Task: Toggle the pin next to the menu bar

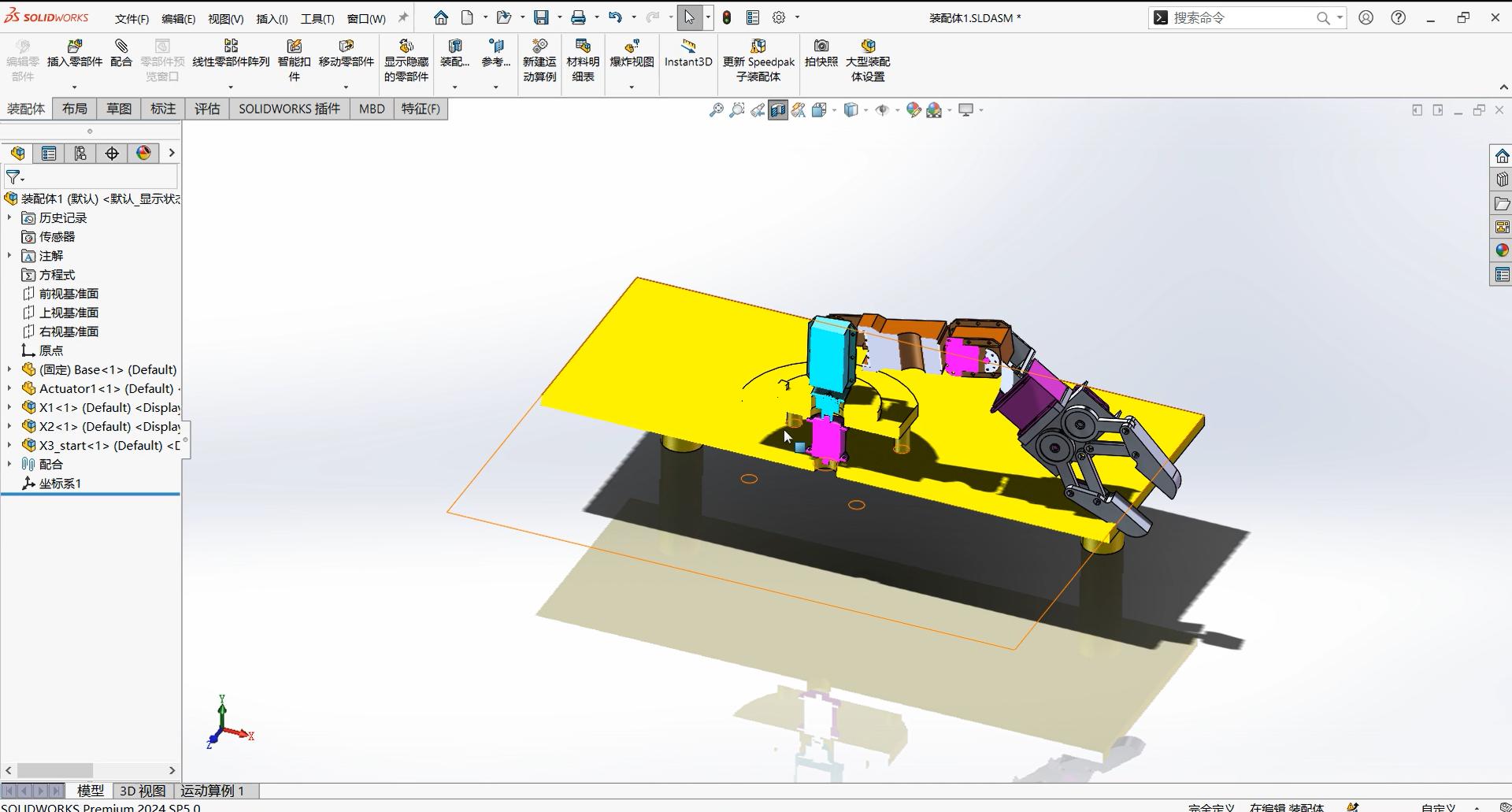Action: click(x=403, y=17)
